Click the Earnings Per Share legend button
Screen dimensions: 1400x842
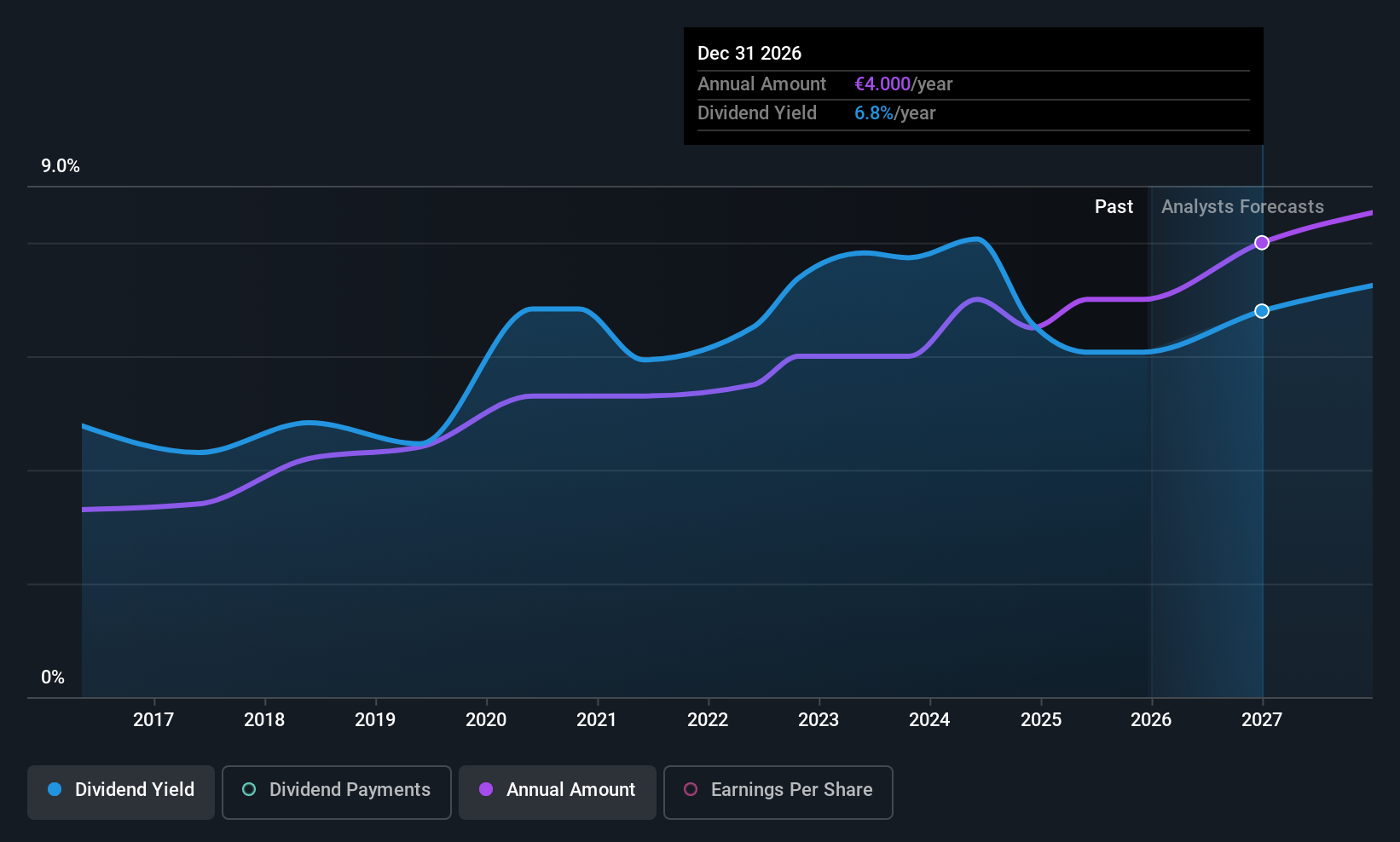coord(777,791)
